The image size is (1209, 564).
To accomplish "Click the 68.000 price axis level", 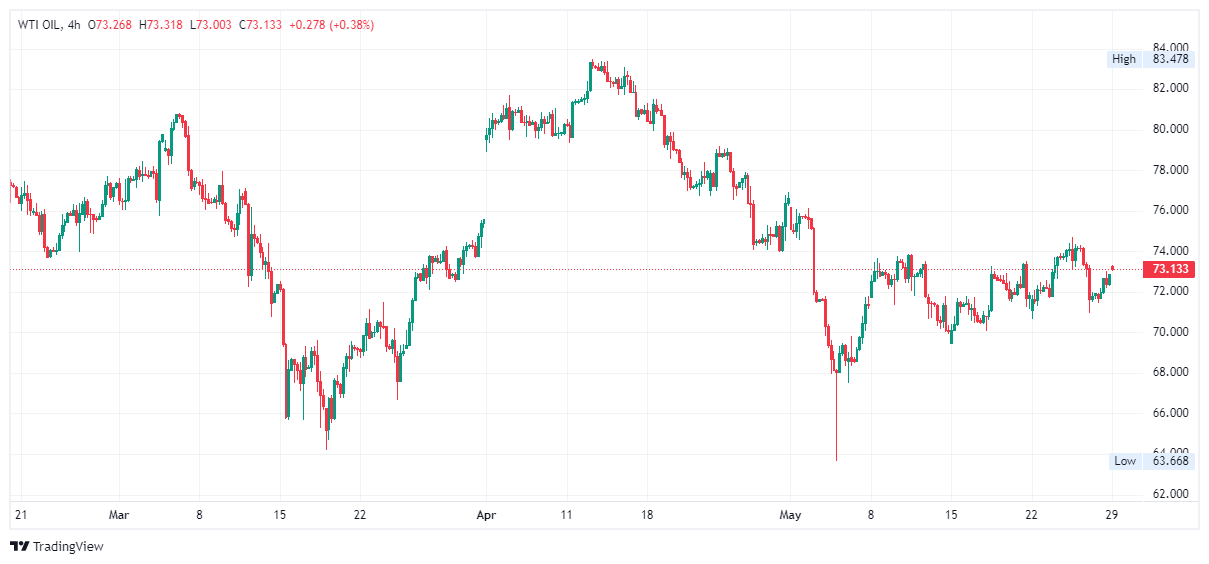I will pos(1170,372).
